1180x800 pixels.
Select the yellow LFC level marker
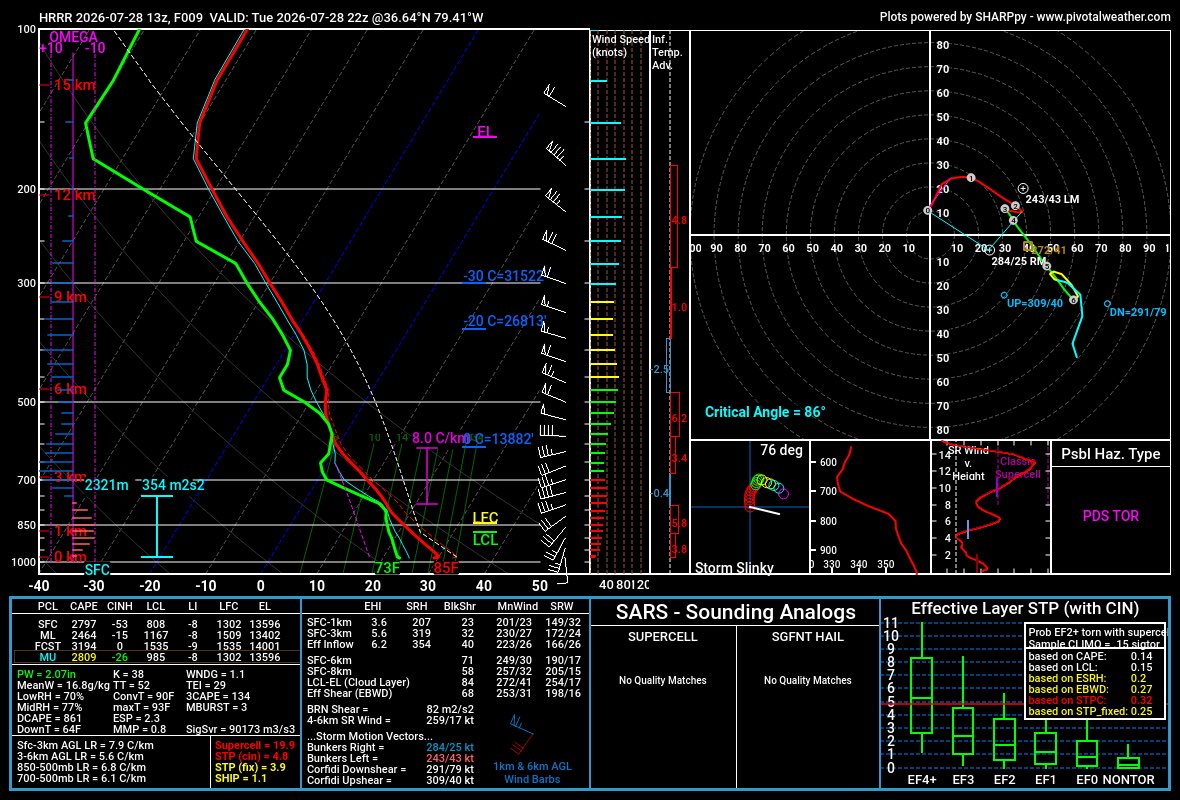pos(485,518)
